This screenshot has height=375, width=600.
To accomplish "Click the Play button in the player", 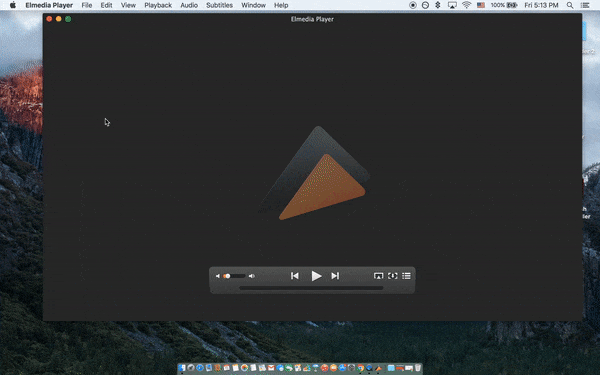I will (316, 276).
